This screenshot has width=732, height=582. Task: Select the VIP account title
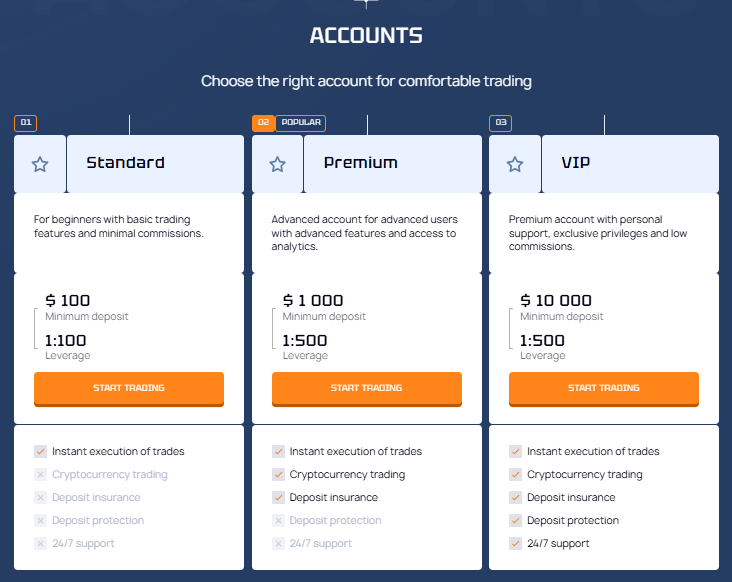click(x=576, y=163)
